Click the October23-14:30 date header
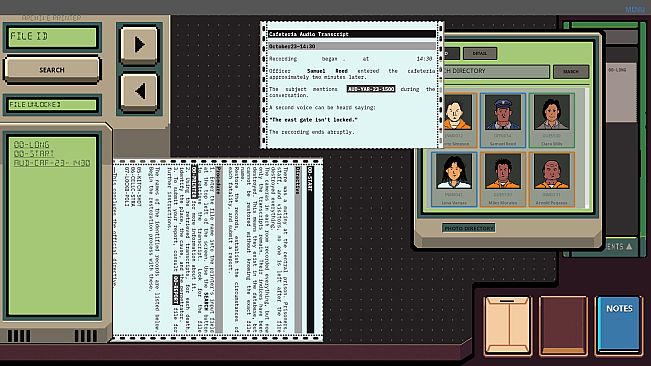Screen dimensions: 651x366 pos(351,46)
